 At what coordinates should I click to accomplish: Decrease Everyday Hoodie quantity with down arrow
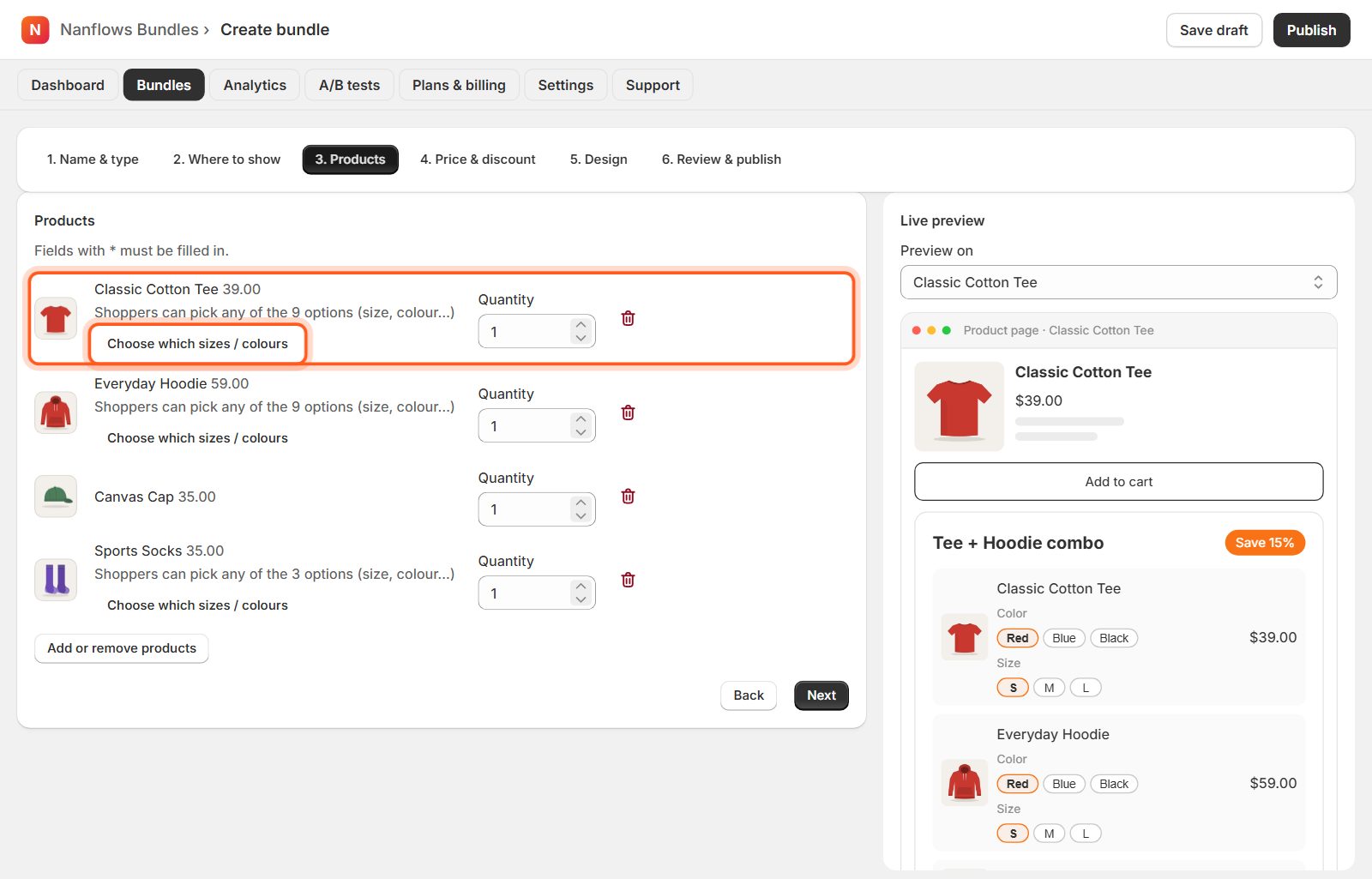click(x=581, y=432)
